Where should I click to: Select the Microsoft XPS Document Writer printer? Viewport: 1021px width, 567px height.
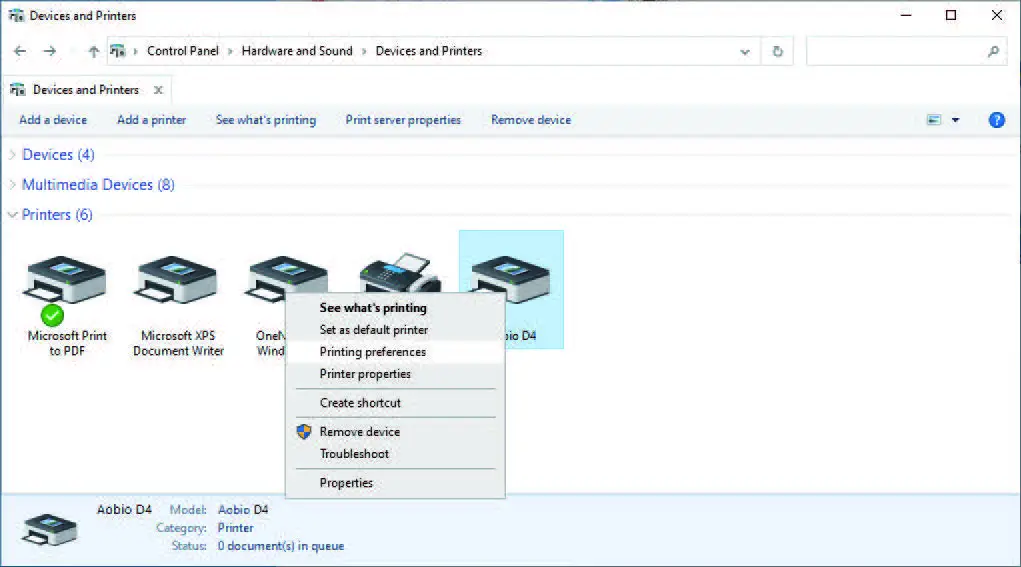[x=176, y=280]
